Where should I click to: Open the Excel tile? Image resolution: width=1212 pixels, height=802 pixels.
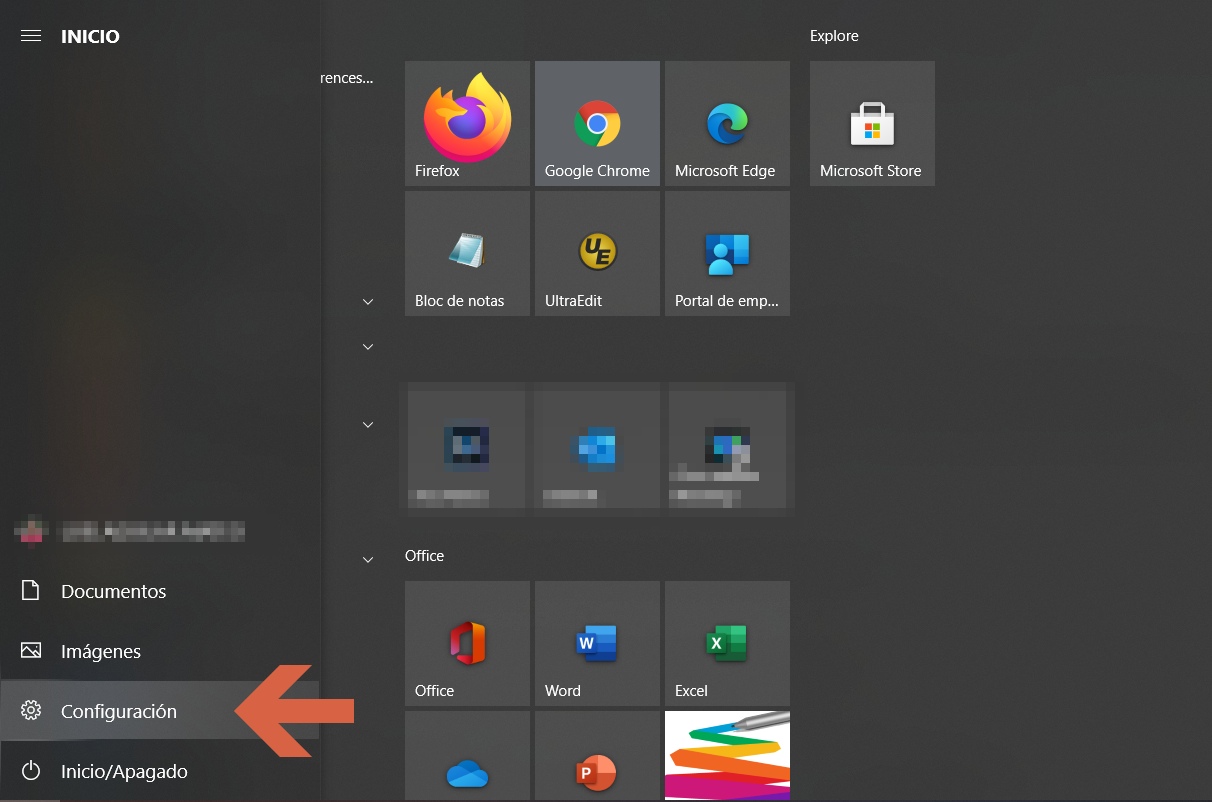pyautogui.click(x=727, y=643)
